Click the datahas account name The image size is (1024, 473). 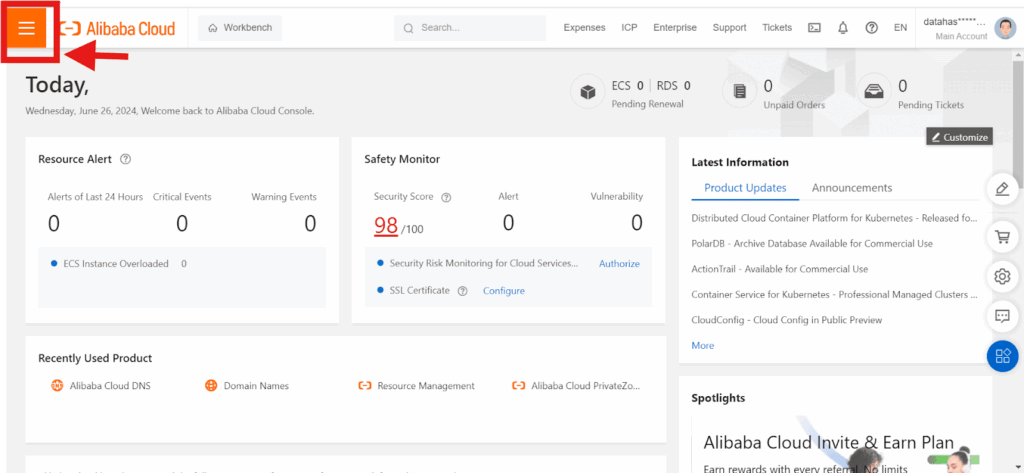[x=955, y=22]
